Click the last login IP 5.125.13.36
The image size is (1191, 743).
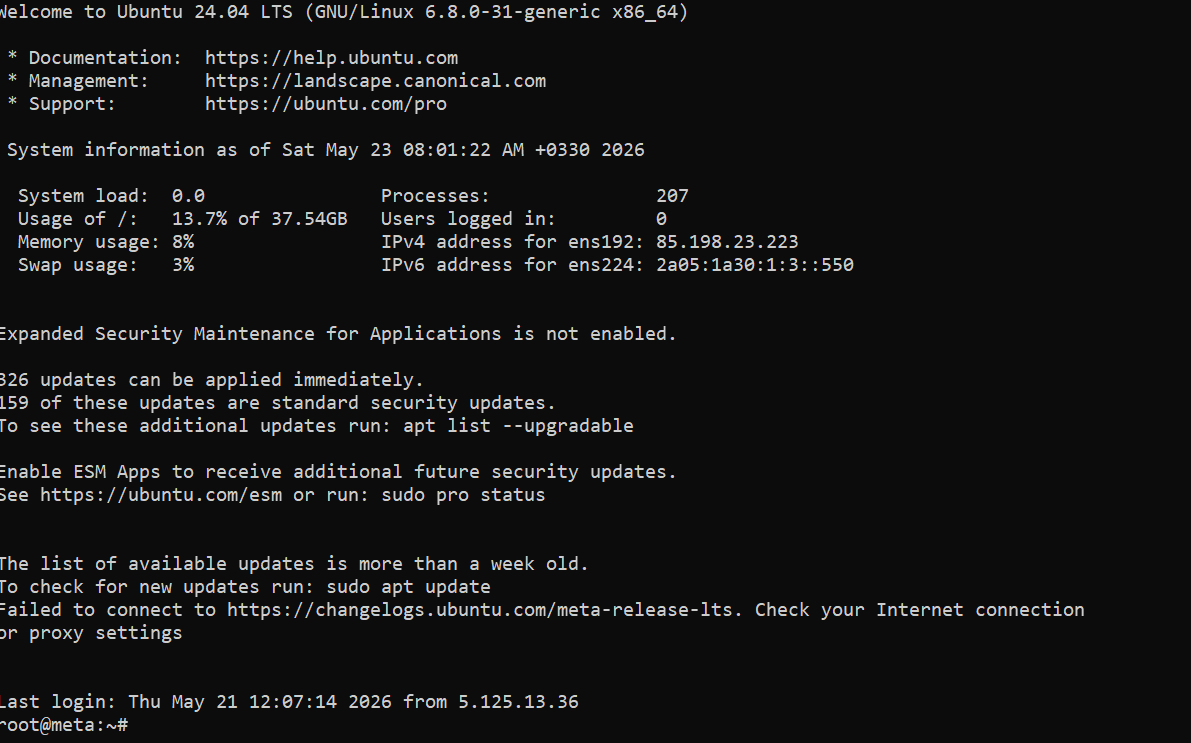point(518,701)
